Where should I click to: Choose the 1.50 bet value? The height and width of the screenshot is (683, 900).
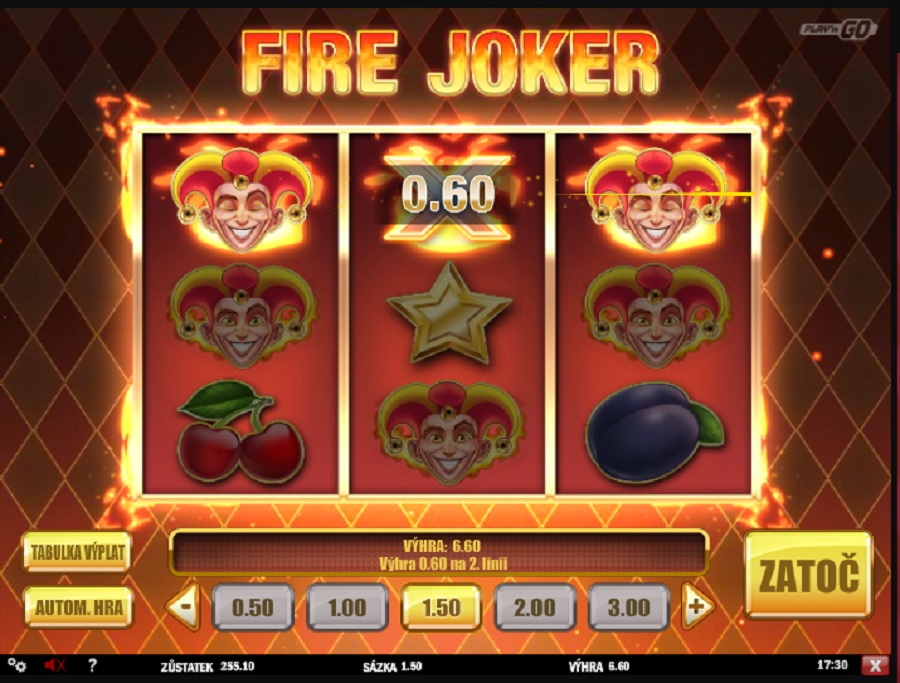point(441,607)
